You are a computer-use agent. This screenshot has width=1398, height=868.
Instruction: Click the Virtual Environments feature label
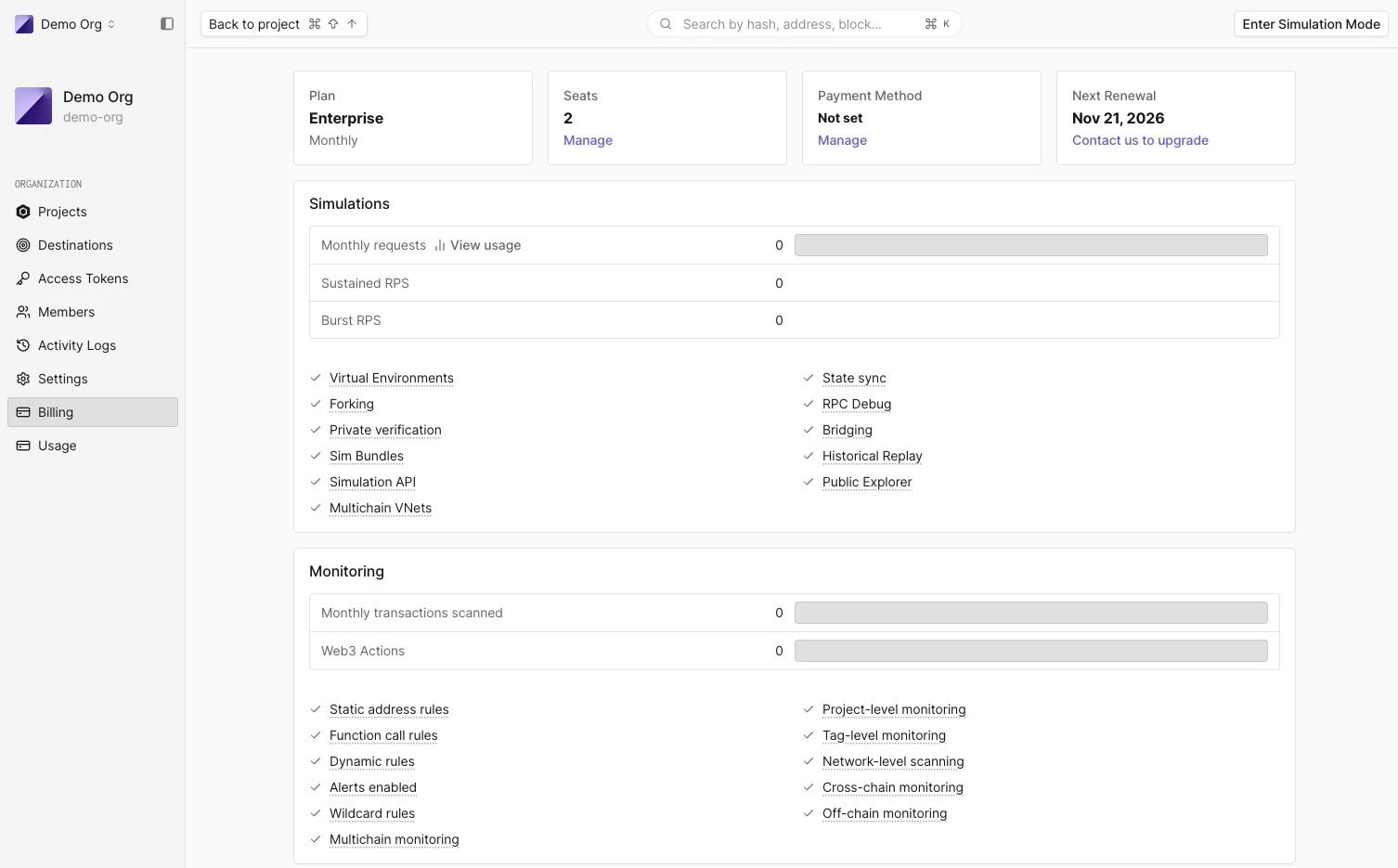tap(392, 378)
